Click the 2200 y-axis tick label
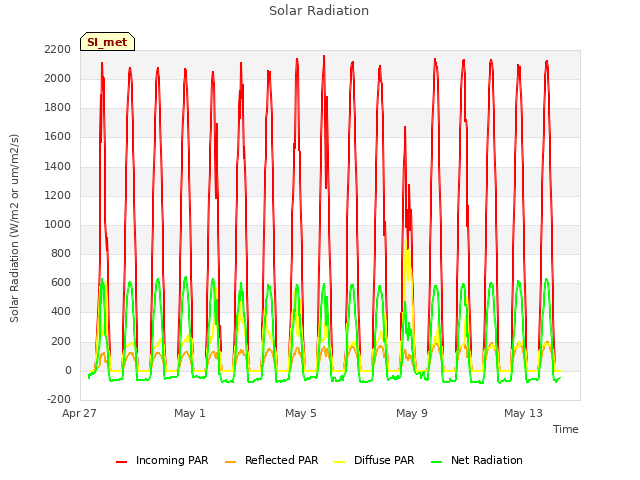This screenshot has width=640, height=480. pos(58,49)
